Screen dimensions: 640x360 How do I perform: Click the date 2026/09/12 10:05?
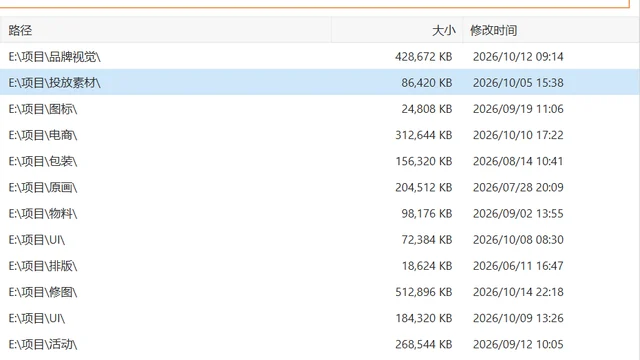[518, 344]
